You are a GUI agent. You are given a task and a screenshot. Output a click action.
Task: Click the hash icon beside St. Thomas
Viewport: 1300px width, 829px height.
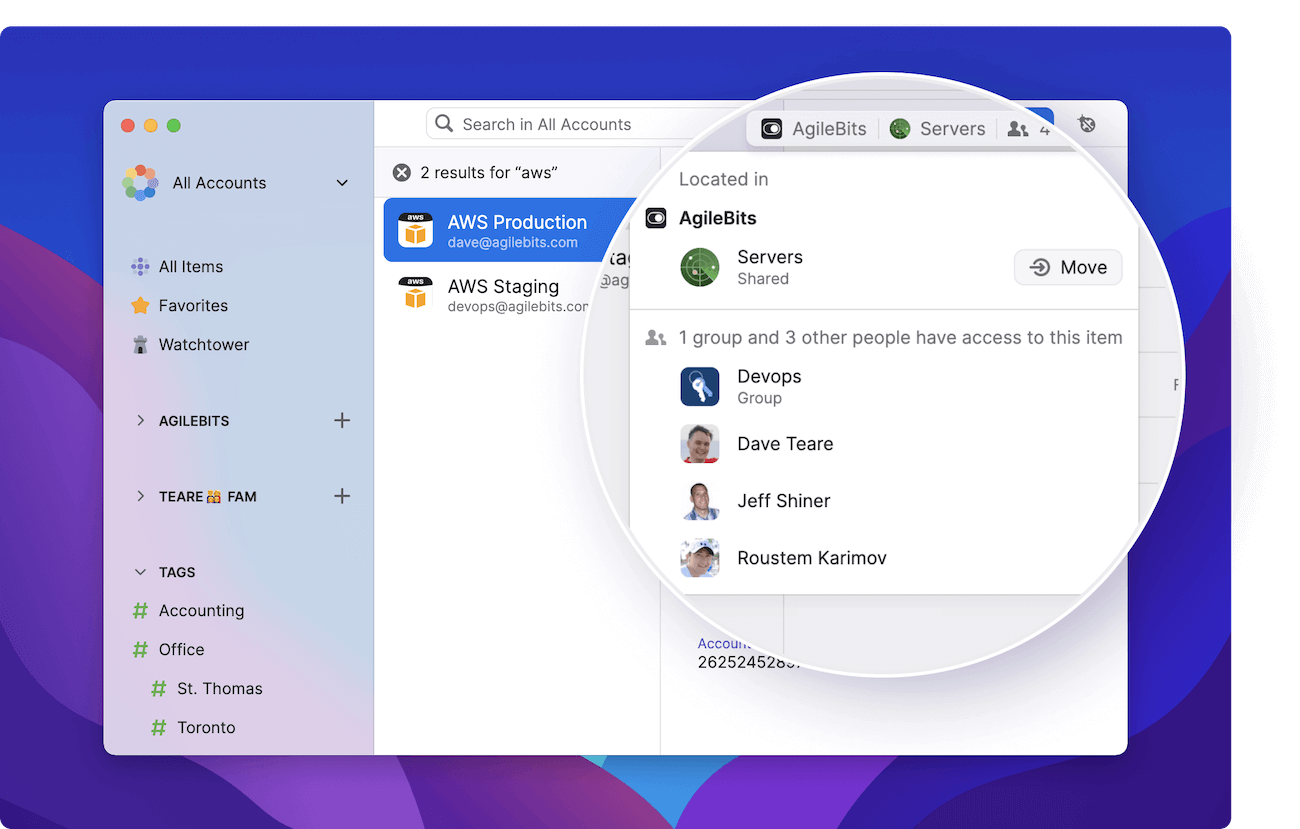(x=158, y=689)
